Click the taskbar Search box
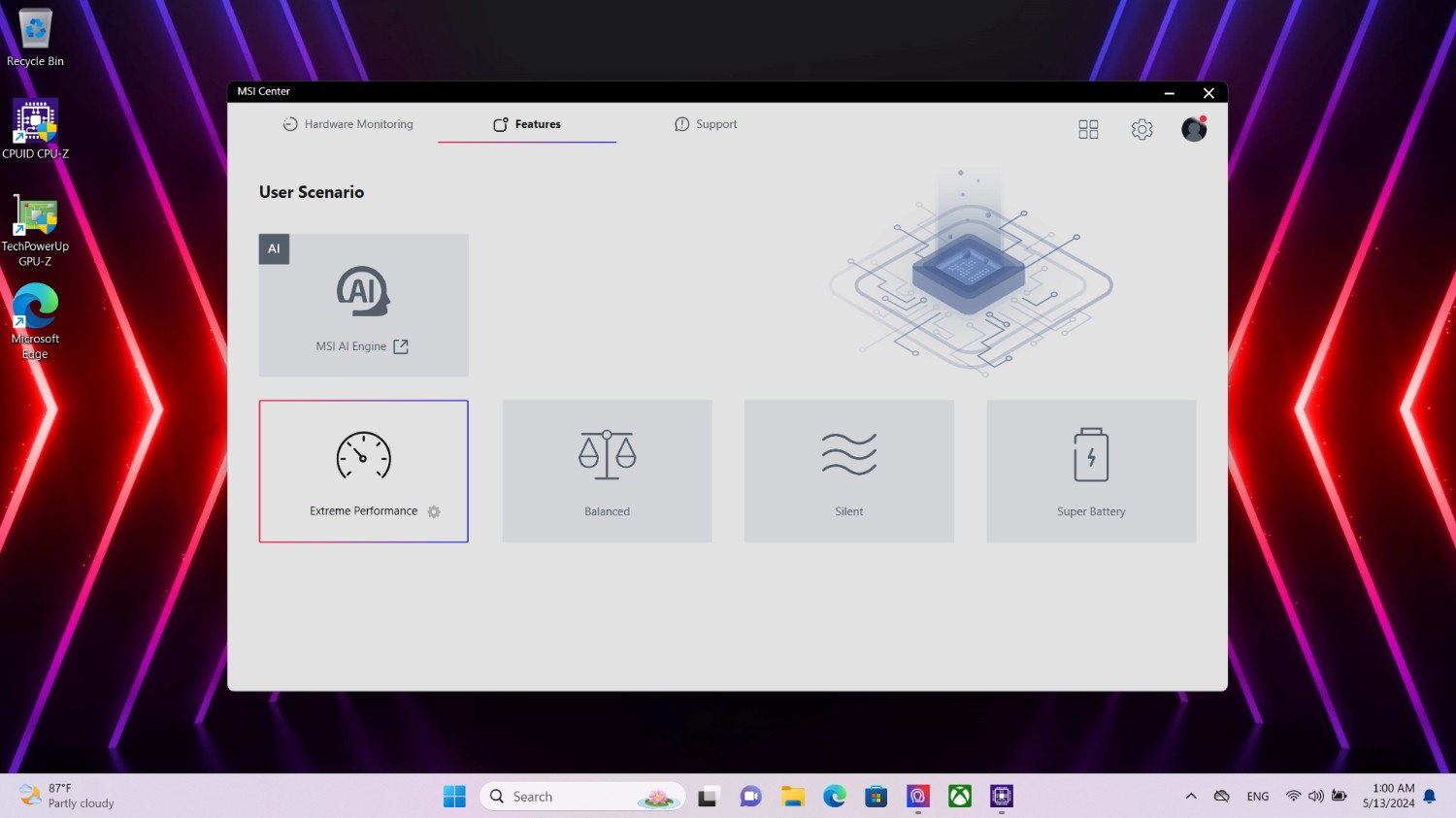The height and width of the screenshot is (818, 1456). click(582, 797)
